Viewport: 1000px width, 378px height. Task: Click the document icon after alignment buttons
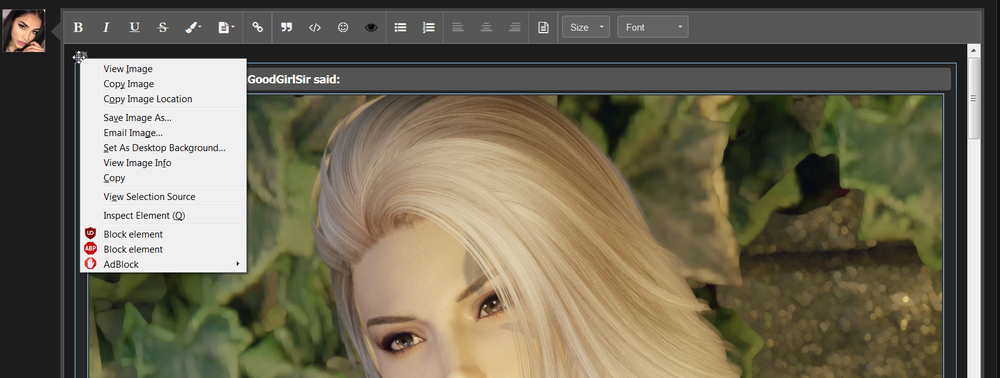[x=543, y=27]
